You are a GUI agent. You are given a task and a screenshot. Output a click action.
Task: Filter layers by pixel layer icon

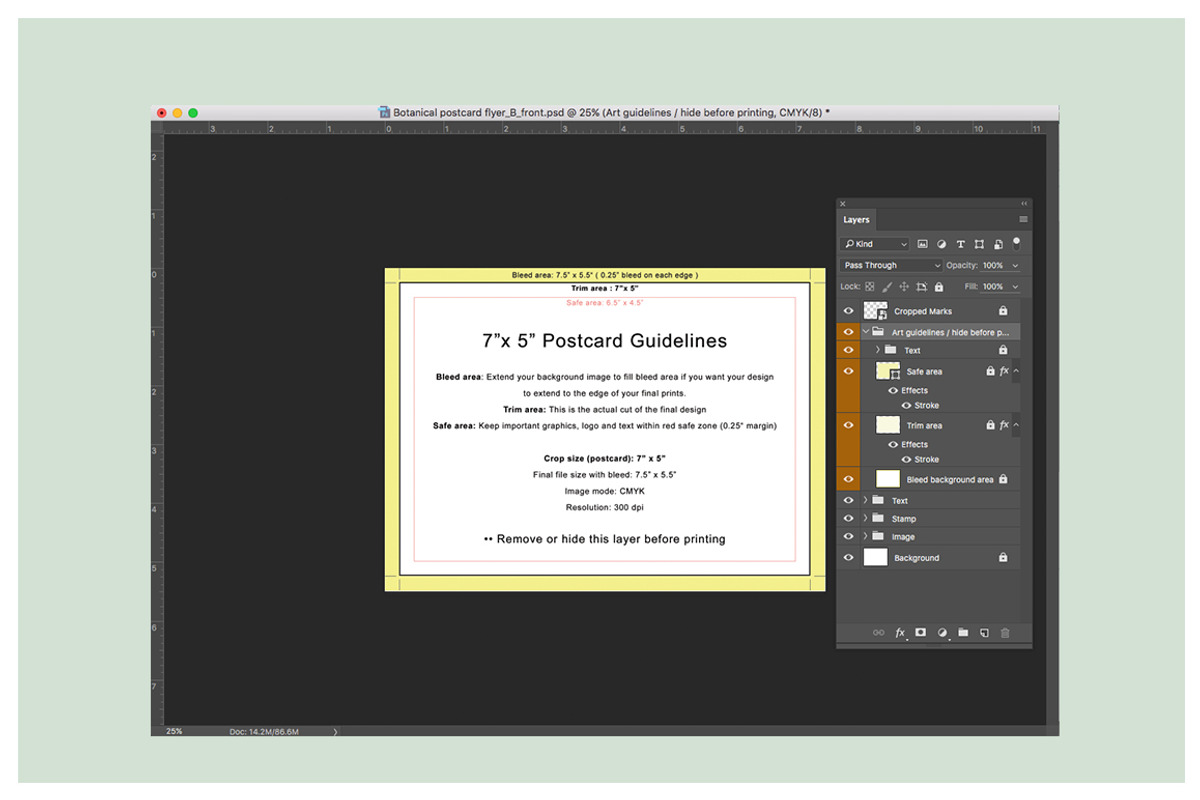point(922,244)
